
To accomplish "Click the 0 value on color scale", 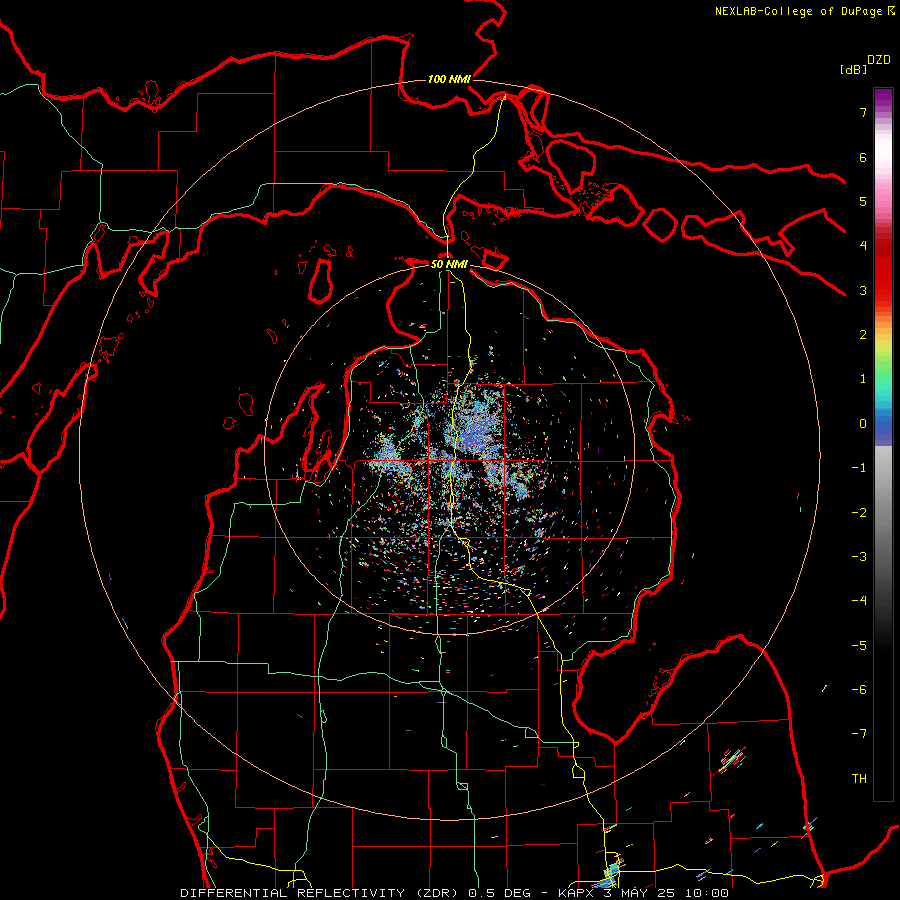I will click(x=863, y=424).
